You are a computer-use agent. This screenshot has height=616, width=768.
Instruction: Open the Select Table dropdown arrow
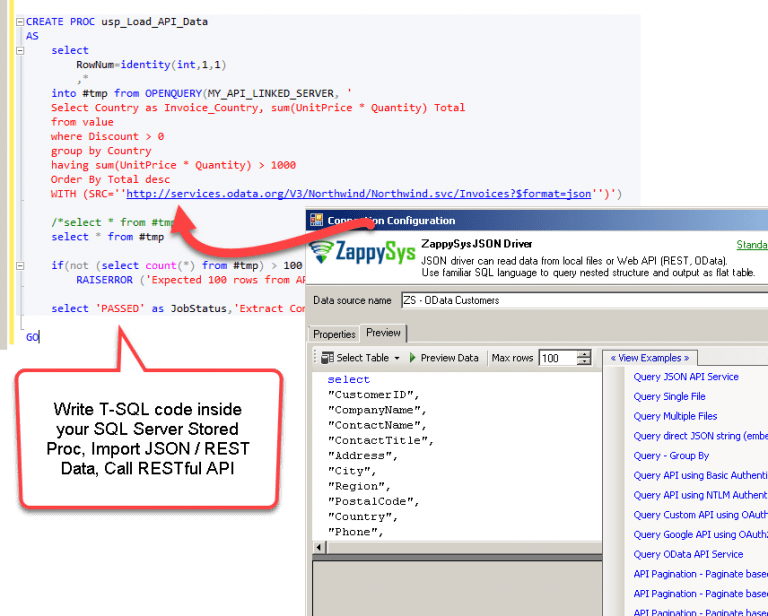[397, 358]
